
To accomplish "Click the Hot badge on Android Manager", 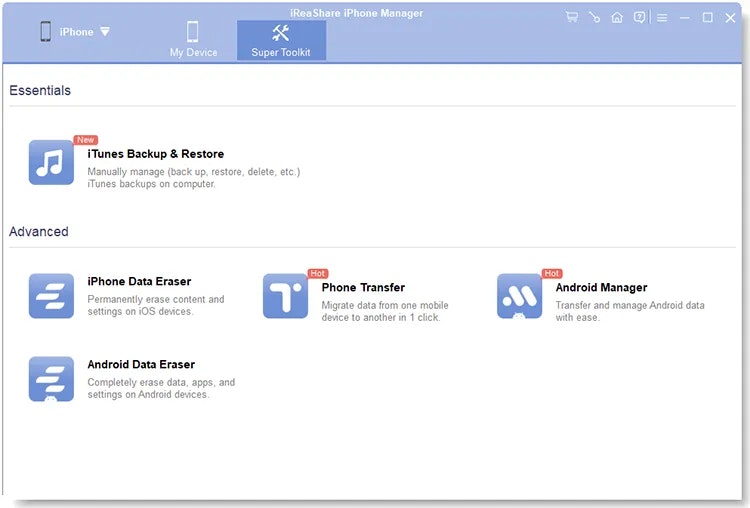I will tap(552, 273).
